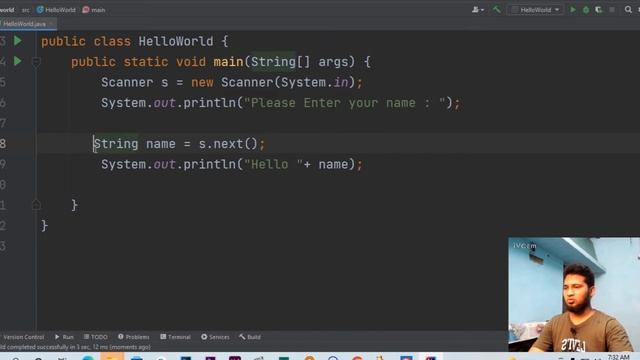Build project using the hammer icon

coord(496,9)
